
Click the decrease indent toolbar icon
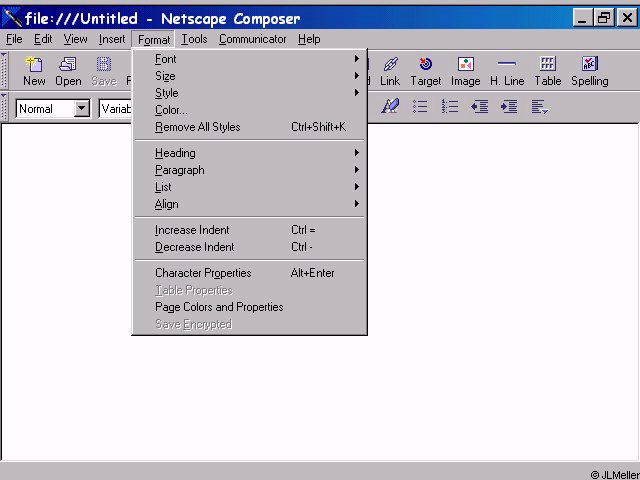click(479, 107)
